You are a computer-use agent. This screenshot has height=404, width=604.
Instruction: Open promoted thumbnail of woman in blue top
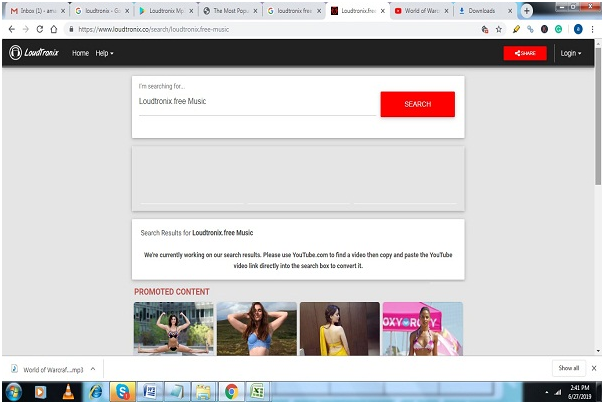tap(257, 329)
